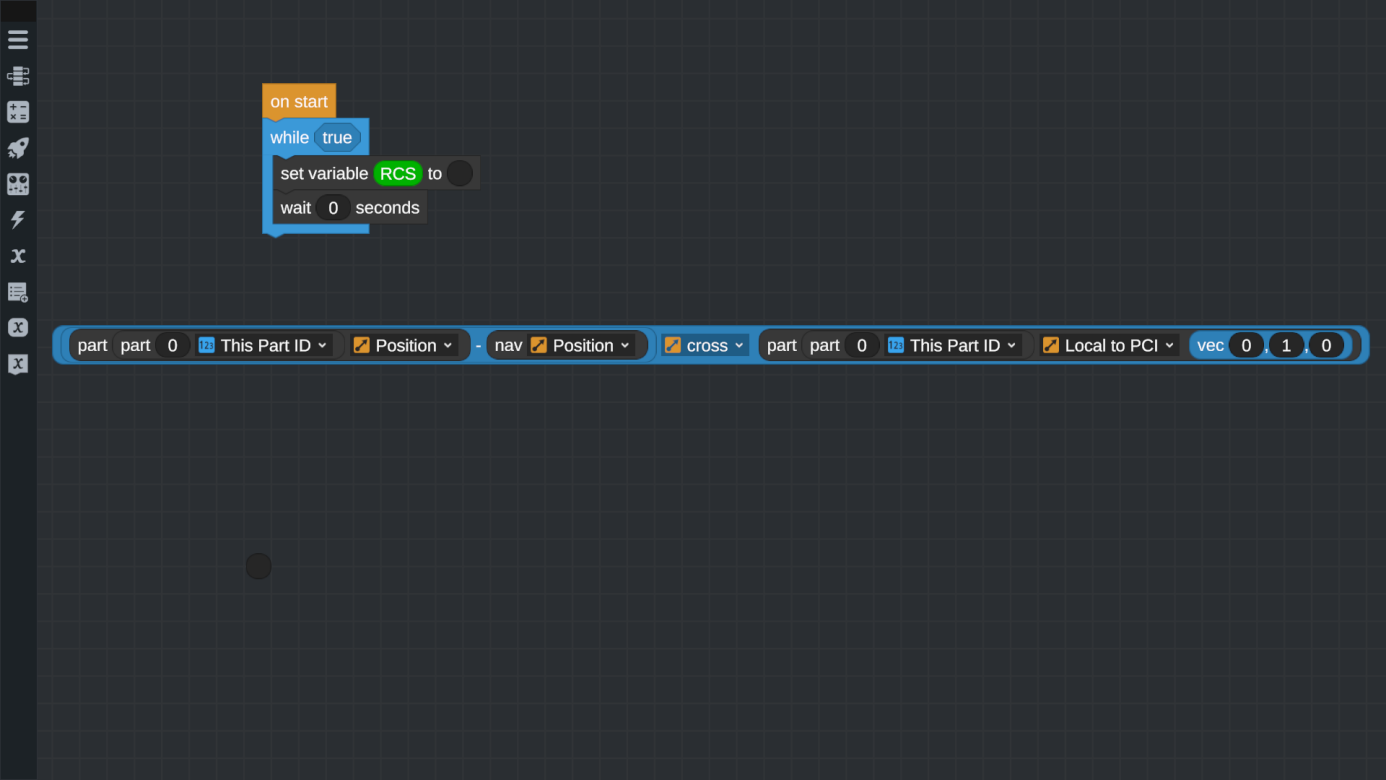
Task: Open the Program Flow blocks category
Action: pos(18,76)
